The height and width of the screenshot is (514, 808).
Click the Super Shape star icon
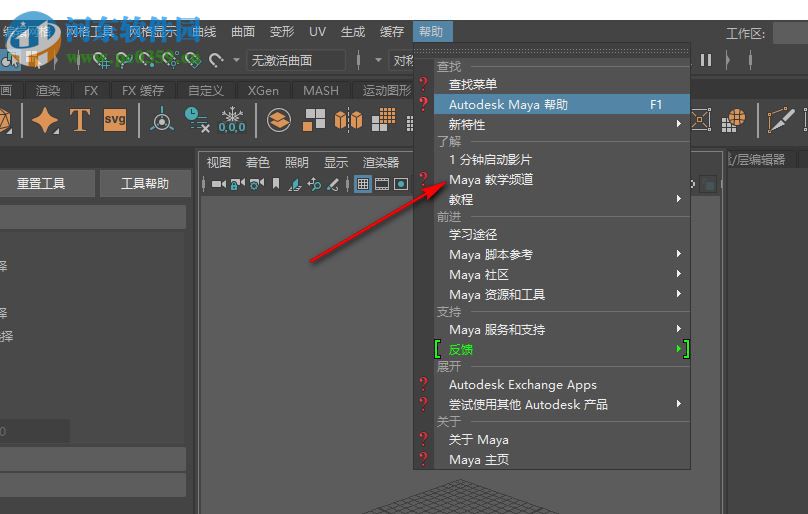pos(45,121)
